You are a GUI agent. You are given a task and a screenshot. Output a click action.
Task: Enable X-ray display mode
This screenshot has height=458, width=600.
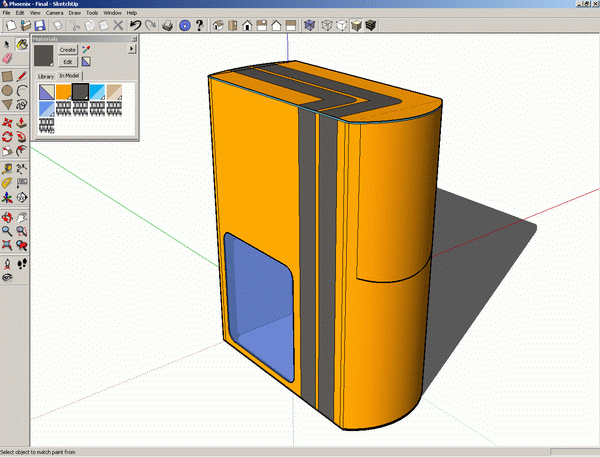(311, 24)
